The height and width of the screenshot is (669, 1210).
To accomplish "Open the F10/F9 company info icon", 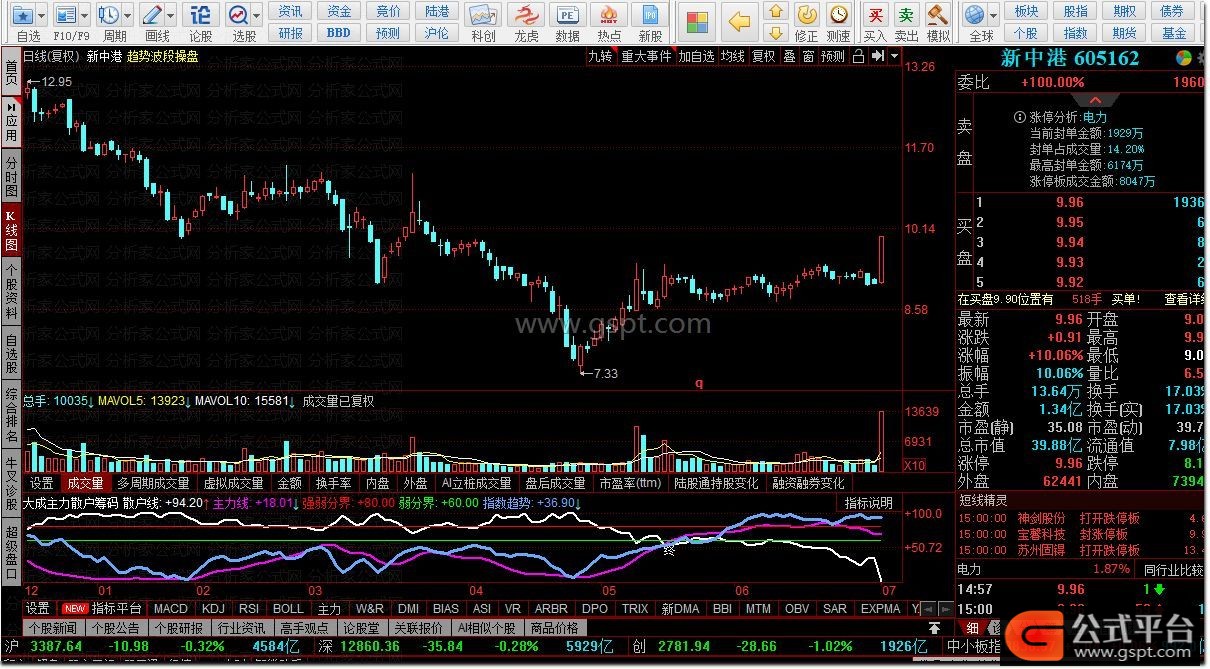I will click(x=65, y=15).
